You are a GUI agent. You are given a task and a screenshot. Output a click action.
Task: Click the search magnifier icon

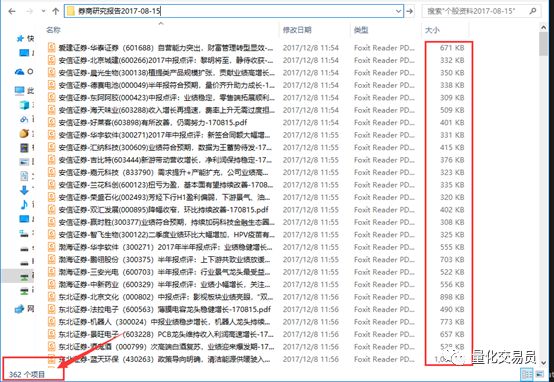coord(533,11)
